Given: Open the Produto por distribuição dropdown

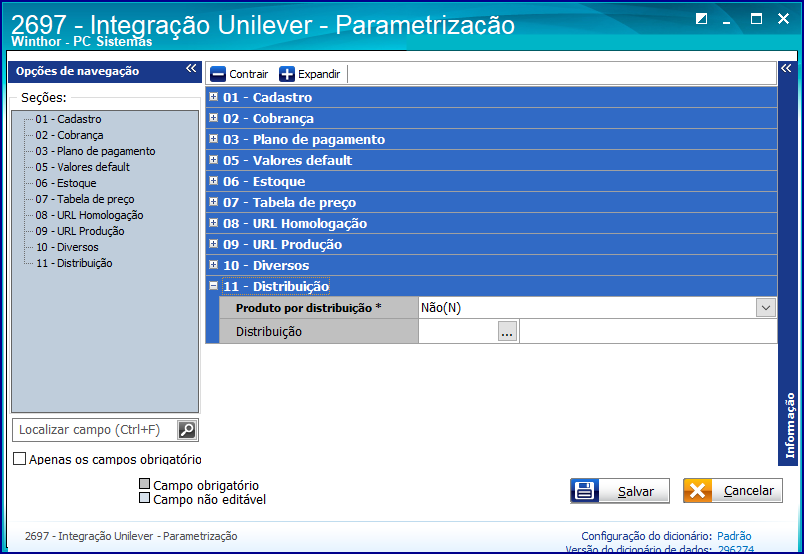Looking at the screenshot, I should click(x=766, y=308).
